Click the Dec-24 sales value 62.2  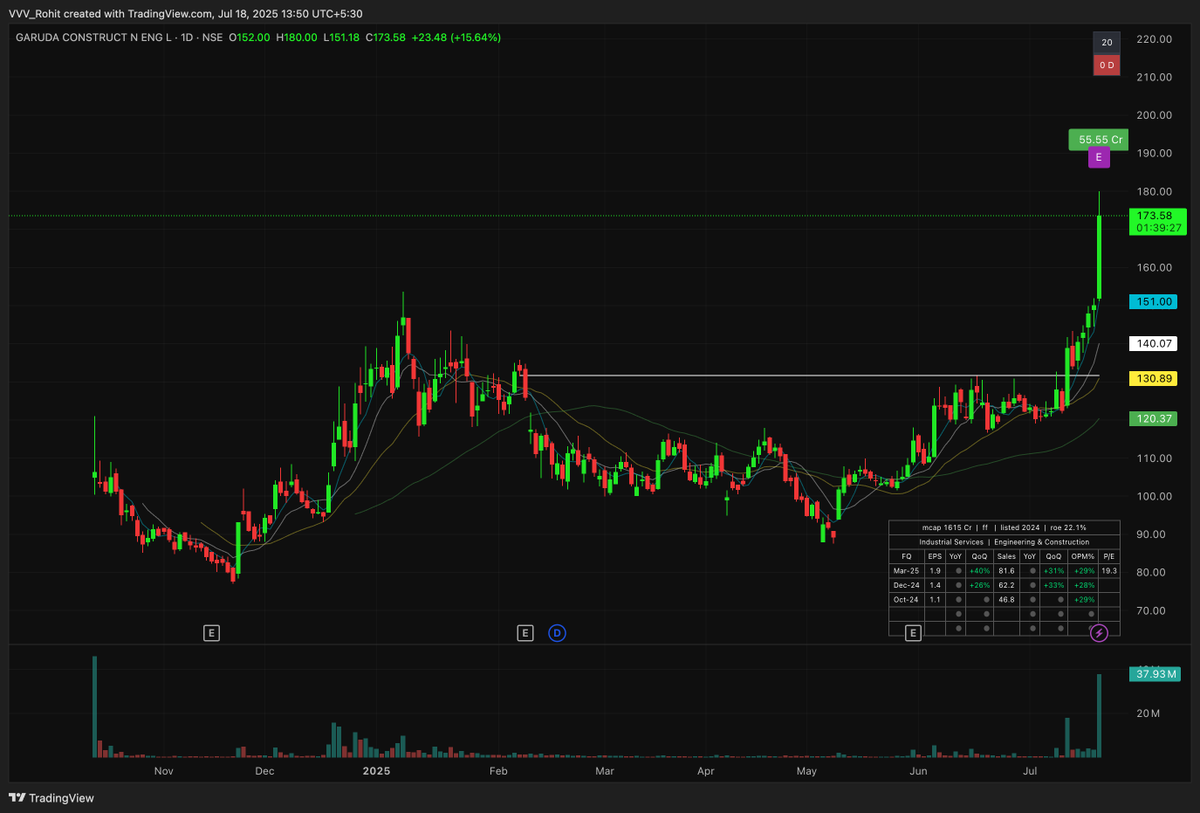(1006, 584)
